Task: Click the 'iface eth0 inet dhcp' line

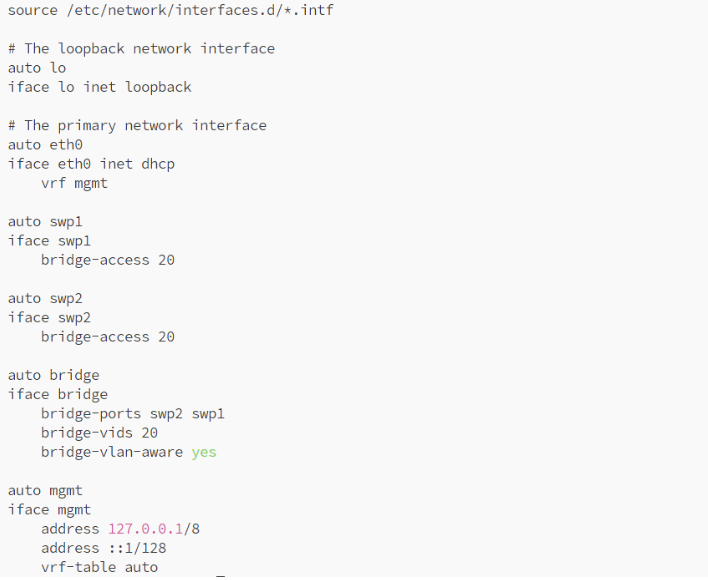Action: (92, 164)
